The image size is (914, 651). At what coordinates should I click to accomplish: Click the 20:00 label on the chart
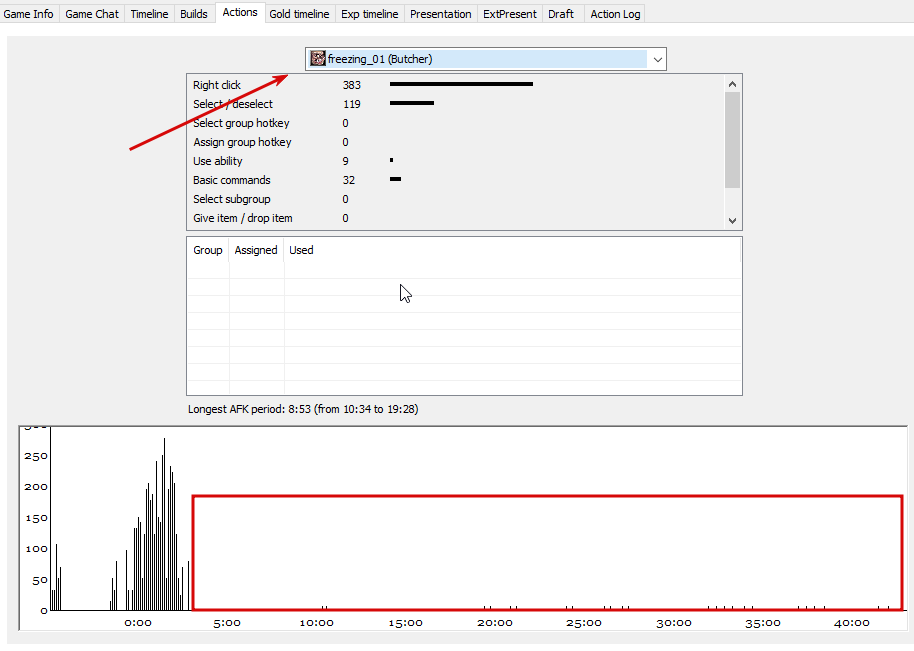click(495, 623)
